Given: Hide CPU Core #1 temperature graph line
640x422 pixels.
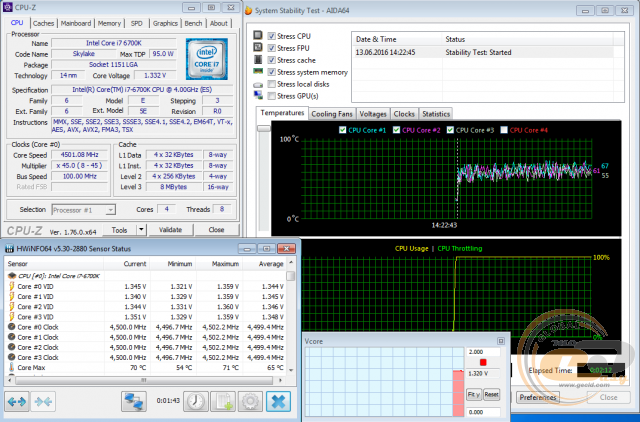Looking at the screenshot, I should click(342, 130).
